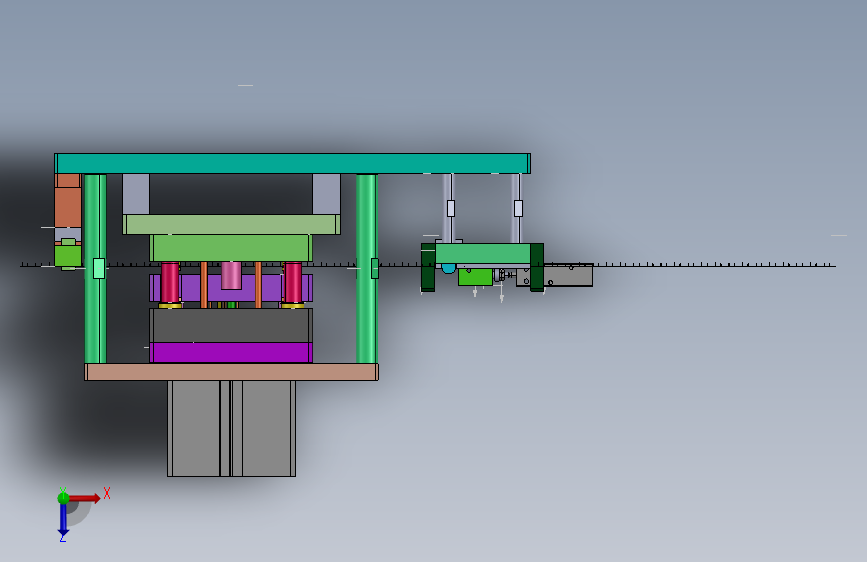Viewport: 867px width, 562px height.
Task: Select the right thin orange pin
Action: pyautogui.click(x=258, y=285)
